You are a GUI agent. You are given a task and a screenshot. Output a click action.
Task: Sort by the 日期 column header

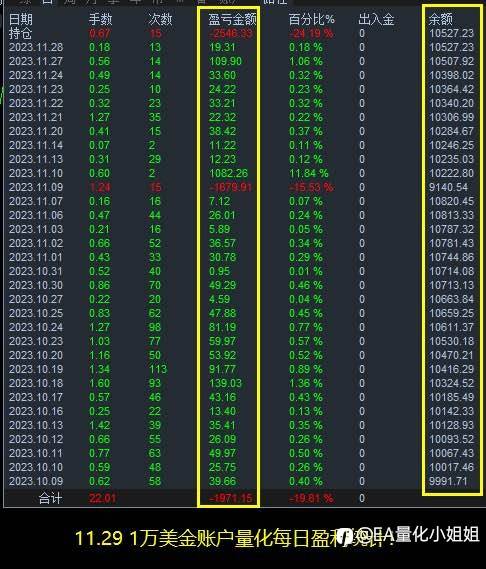(x=20, y=19)
